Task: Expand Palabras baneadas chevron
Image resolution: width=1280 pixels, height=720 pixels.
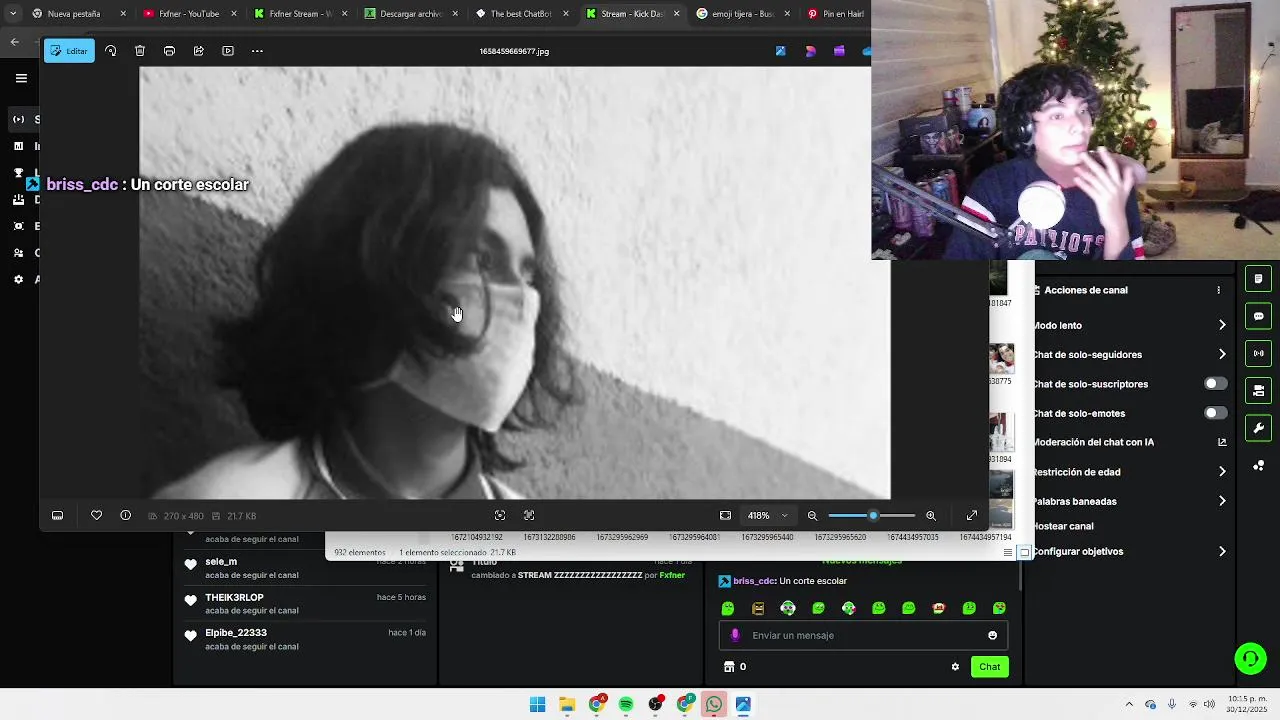Action: tap(1222, 501)
